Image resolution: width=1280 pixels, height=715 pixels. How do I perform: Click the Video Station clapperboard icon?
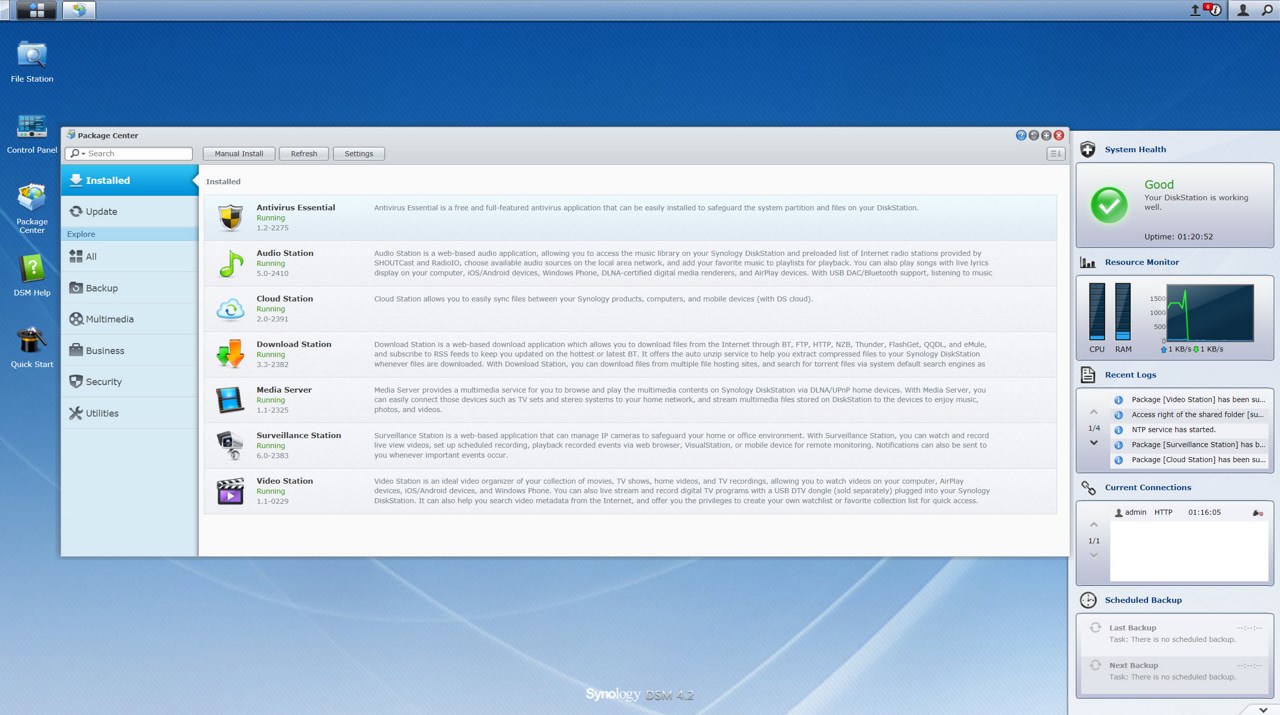(x=230, y=491)
